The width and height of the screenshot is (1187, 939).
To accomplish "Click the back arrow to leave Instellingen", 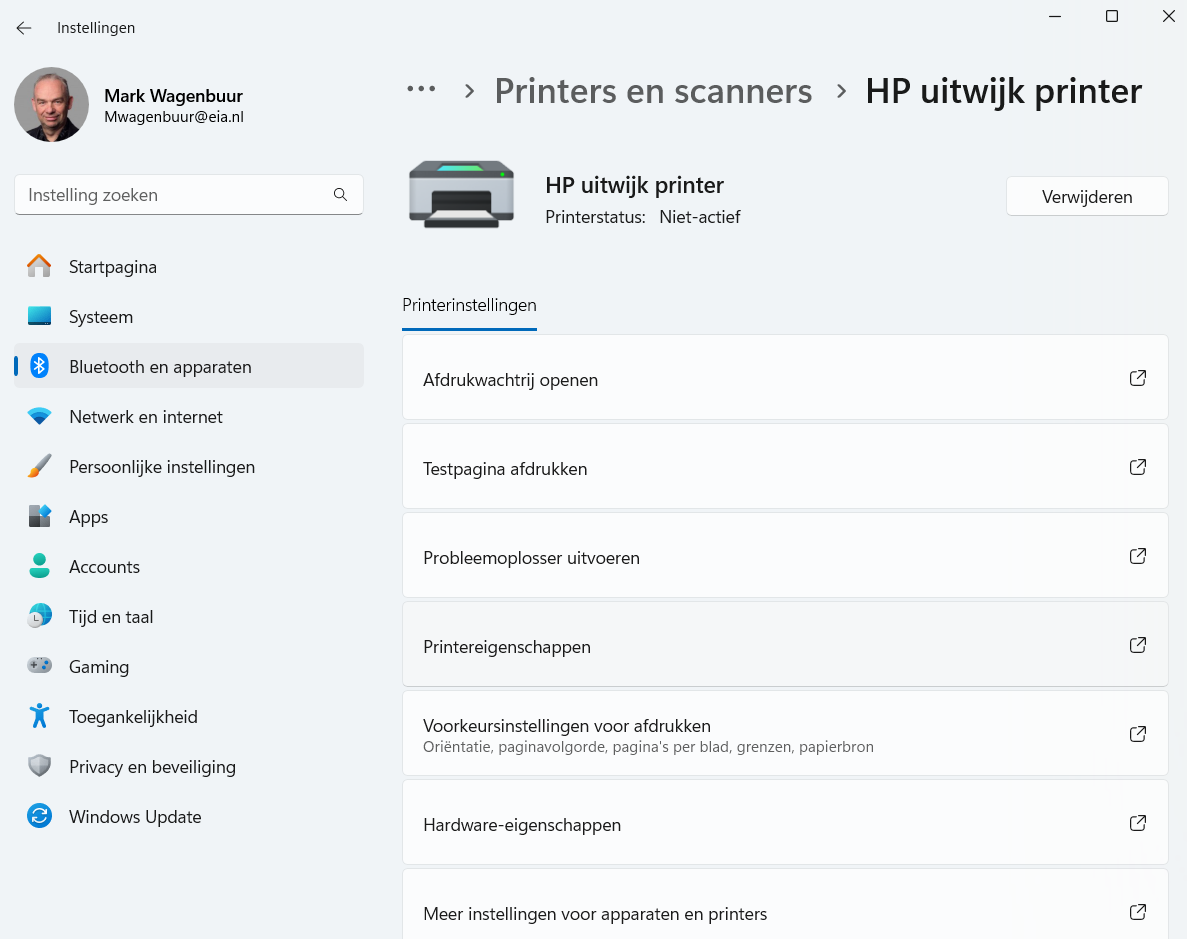I will 23,28.
